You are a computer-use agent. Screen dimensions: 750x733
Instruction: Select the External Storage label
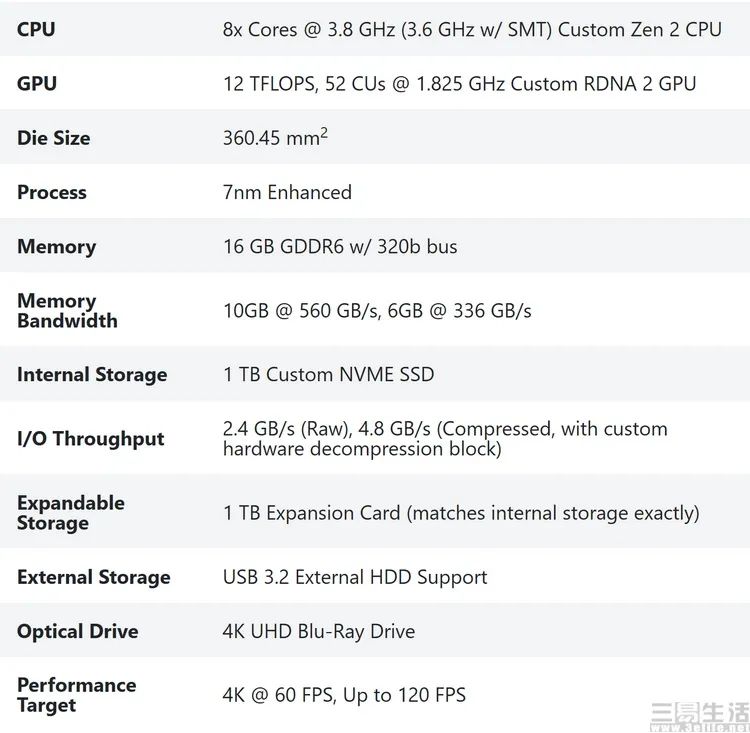pyautogui.click(x=94, y=577)
